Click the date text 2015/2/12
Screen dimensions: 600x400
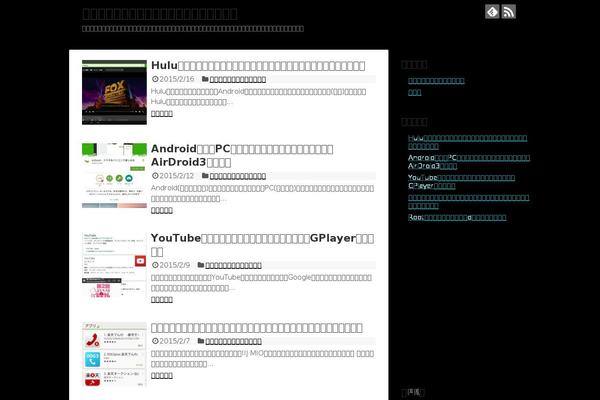pos(177,176)
